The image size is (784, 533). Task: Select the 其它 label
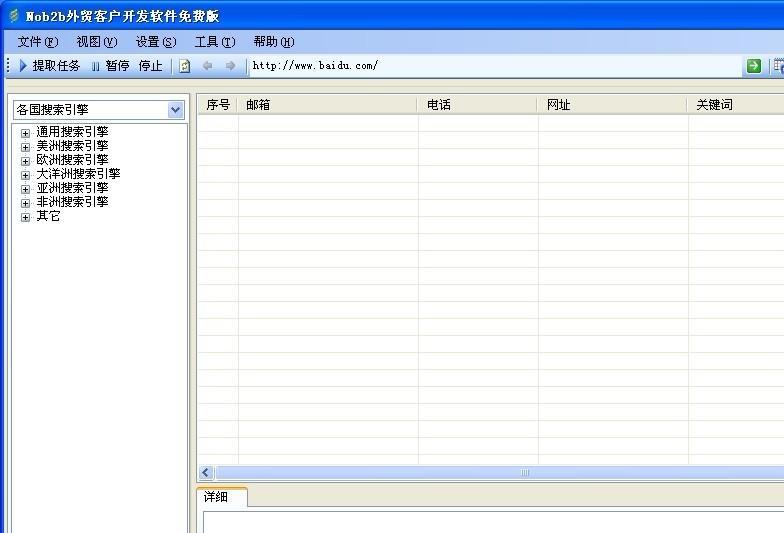pos(48,216)
